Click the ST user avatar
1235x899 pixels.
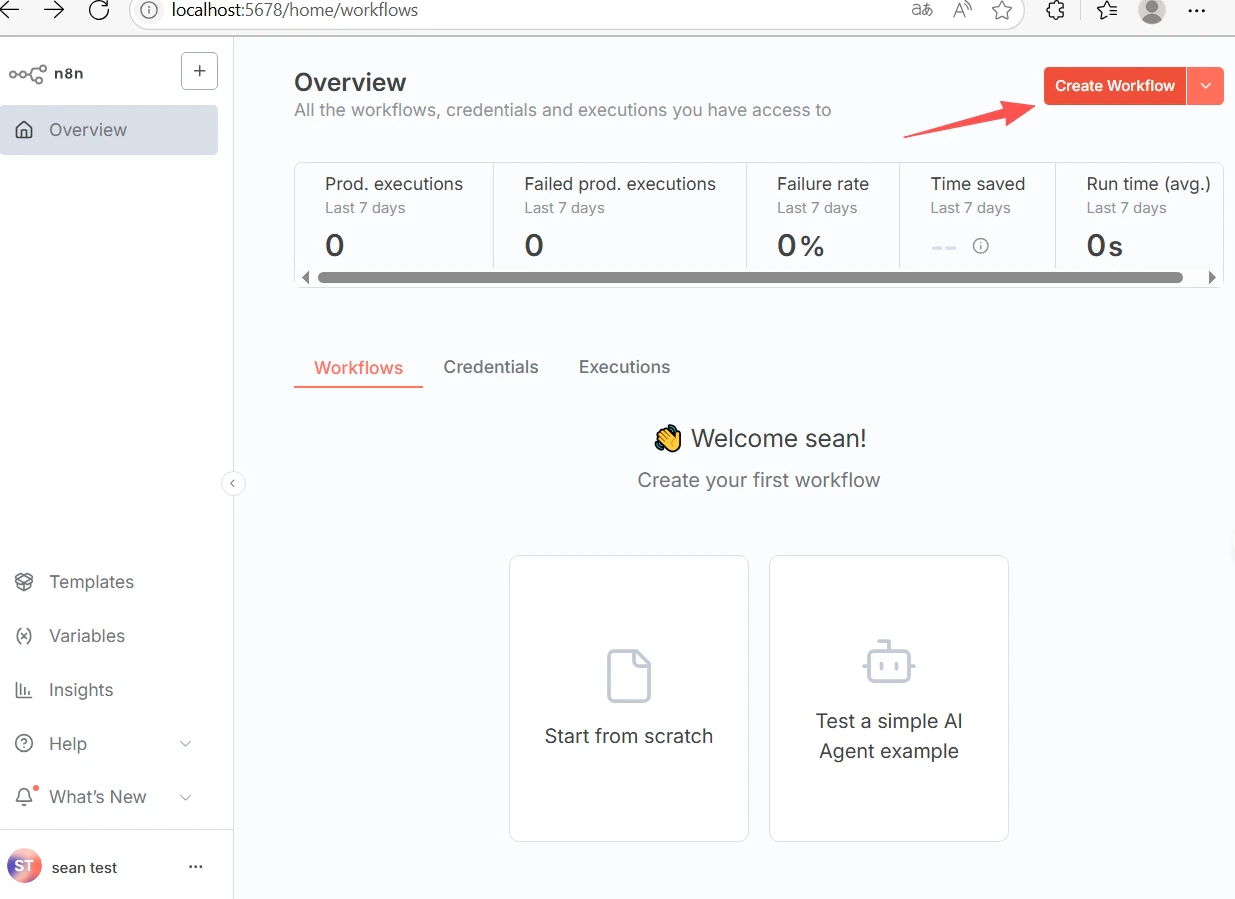pos(24,866)
